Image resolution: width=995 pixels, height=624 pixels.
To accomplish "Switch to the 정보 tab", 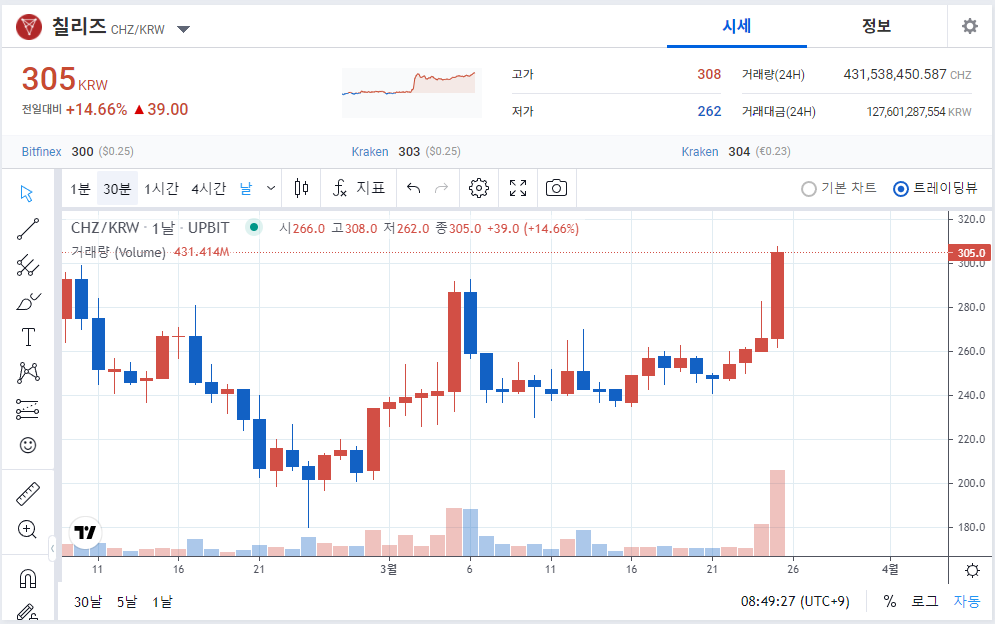I will (x=876, y=26).
